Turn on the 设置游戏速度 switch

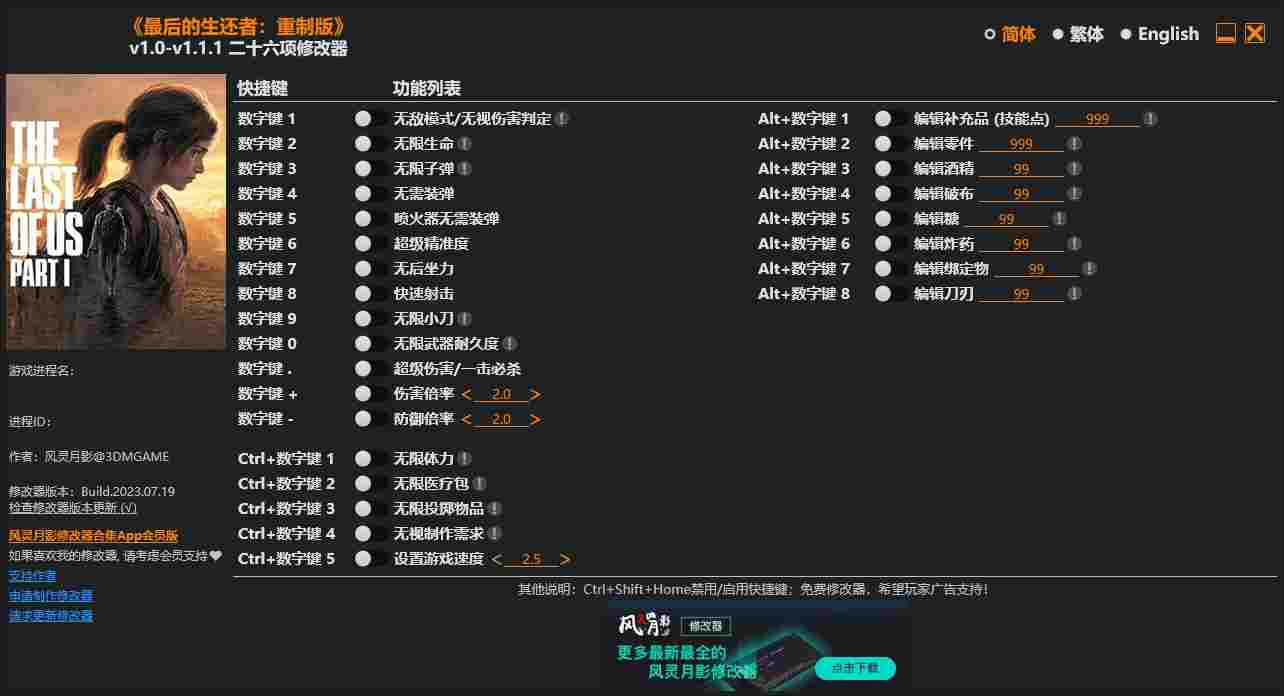tap(371, 559)
